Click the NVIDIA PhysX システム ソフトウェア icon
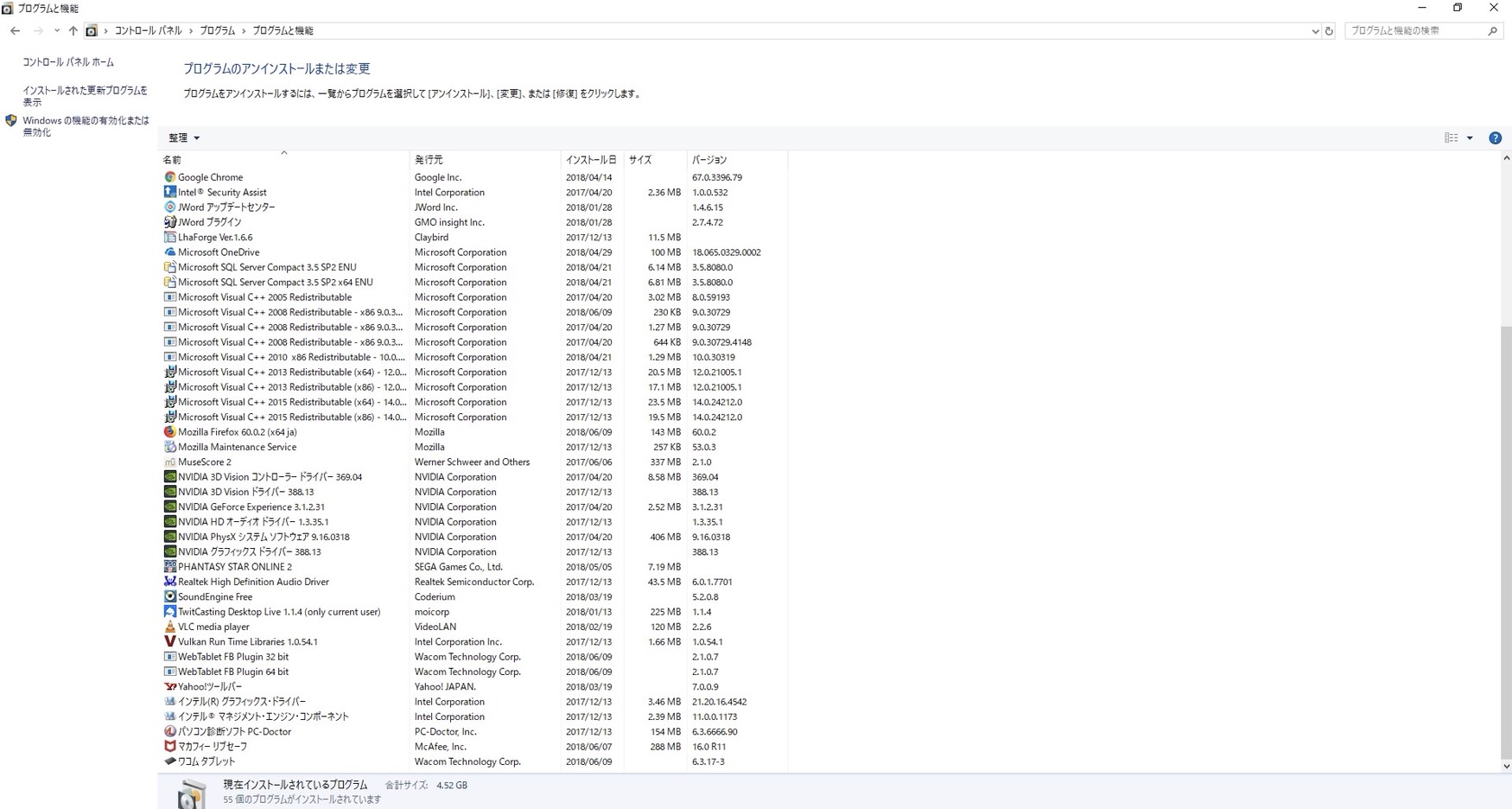Image resolution: width=1512 pixels, height=809 pixels. coord(170,537)
